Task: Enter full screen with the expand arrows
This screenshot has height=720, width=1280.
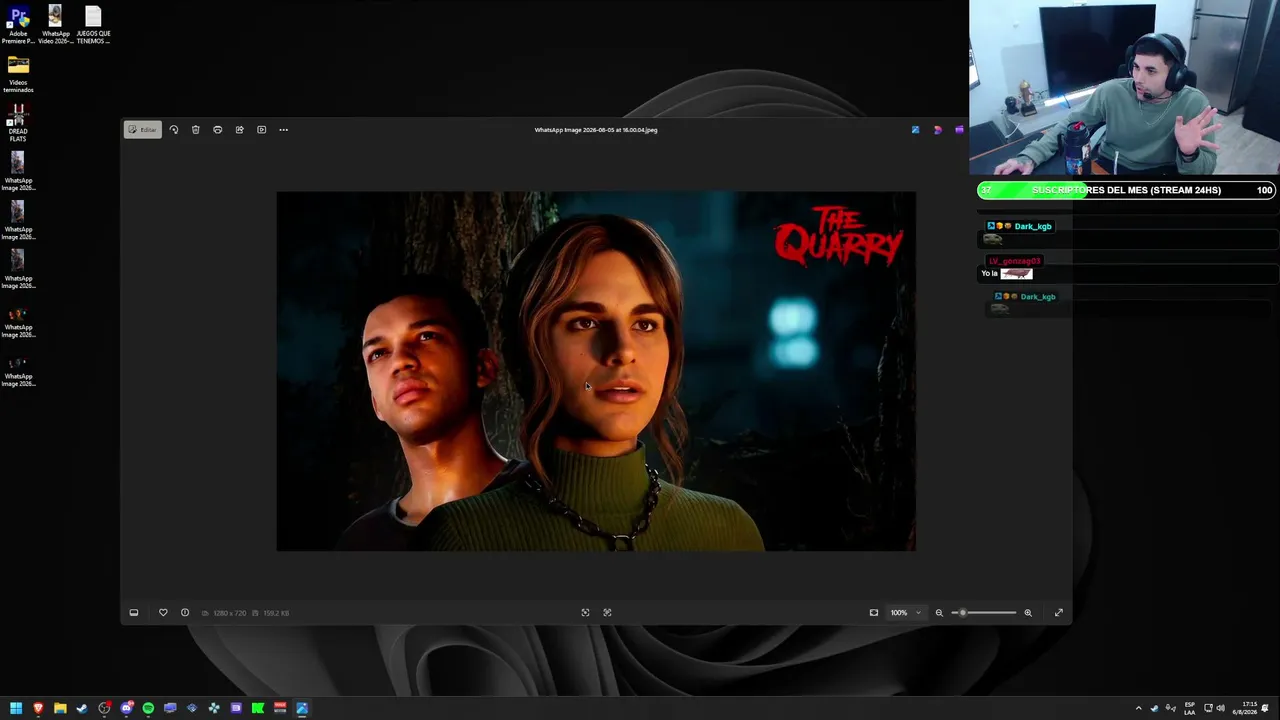Action: pos(1059,613)
